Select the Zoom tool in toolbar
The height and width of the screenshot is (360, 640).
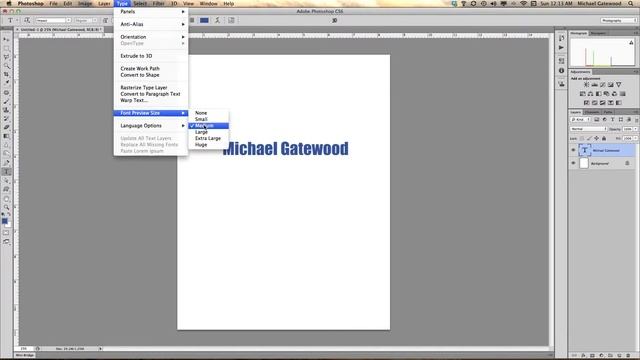click(x=6, y=207)
